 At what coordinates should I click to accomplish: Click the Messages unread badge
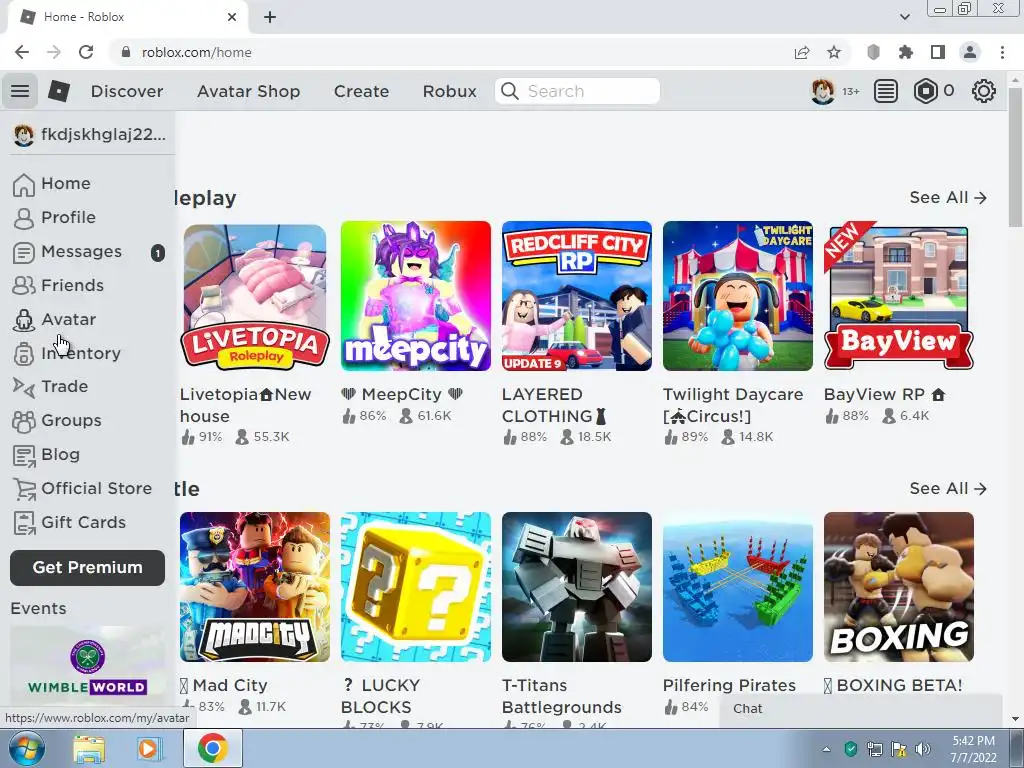tap(157, 252)
